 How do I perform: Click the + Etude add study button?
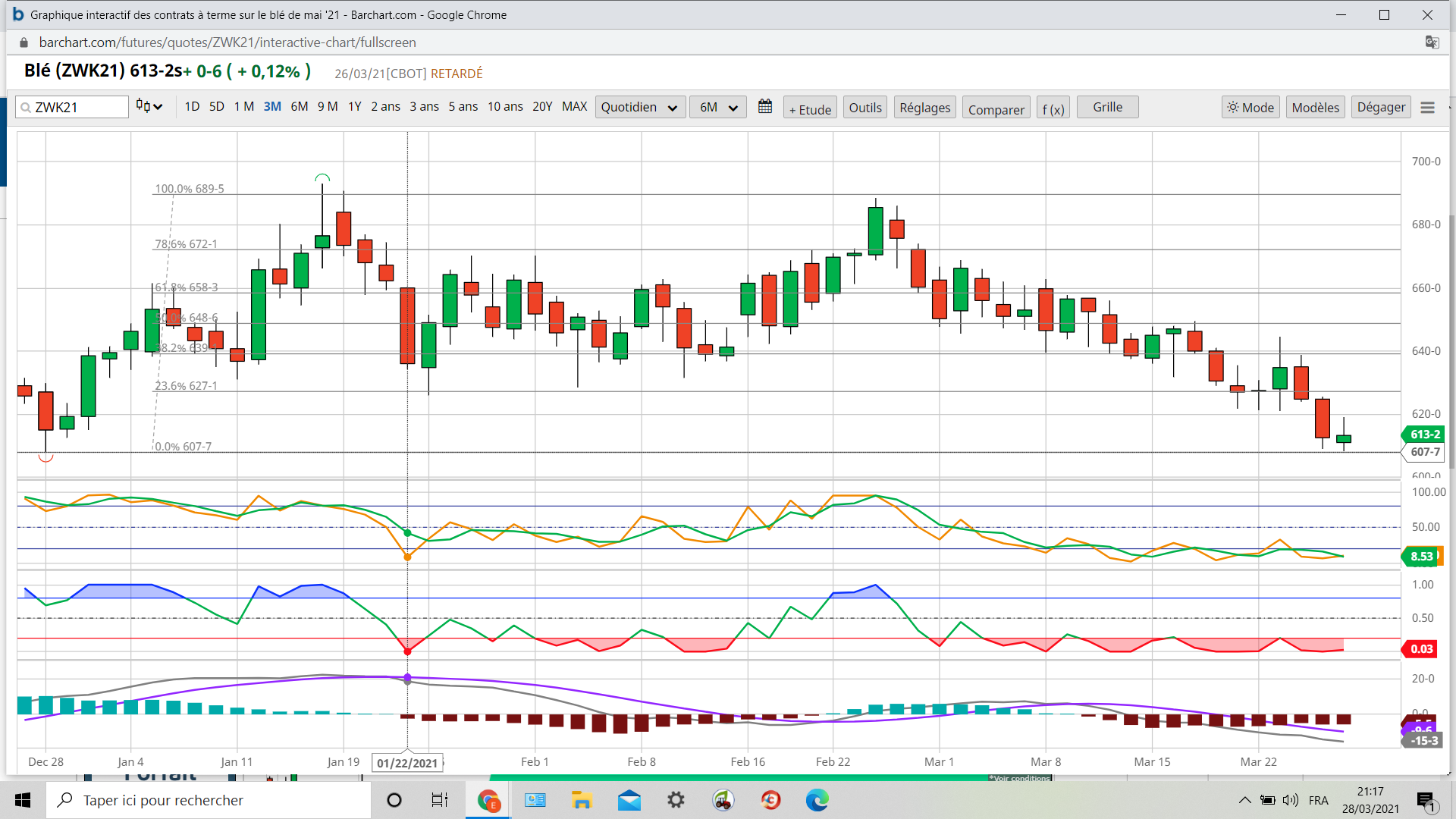coord(810,109)
